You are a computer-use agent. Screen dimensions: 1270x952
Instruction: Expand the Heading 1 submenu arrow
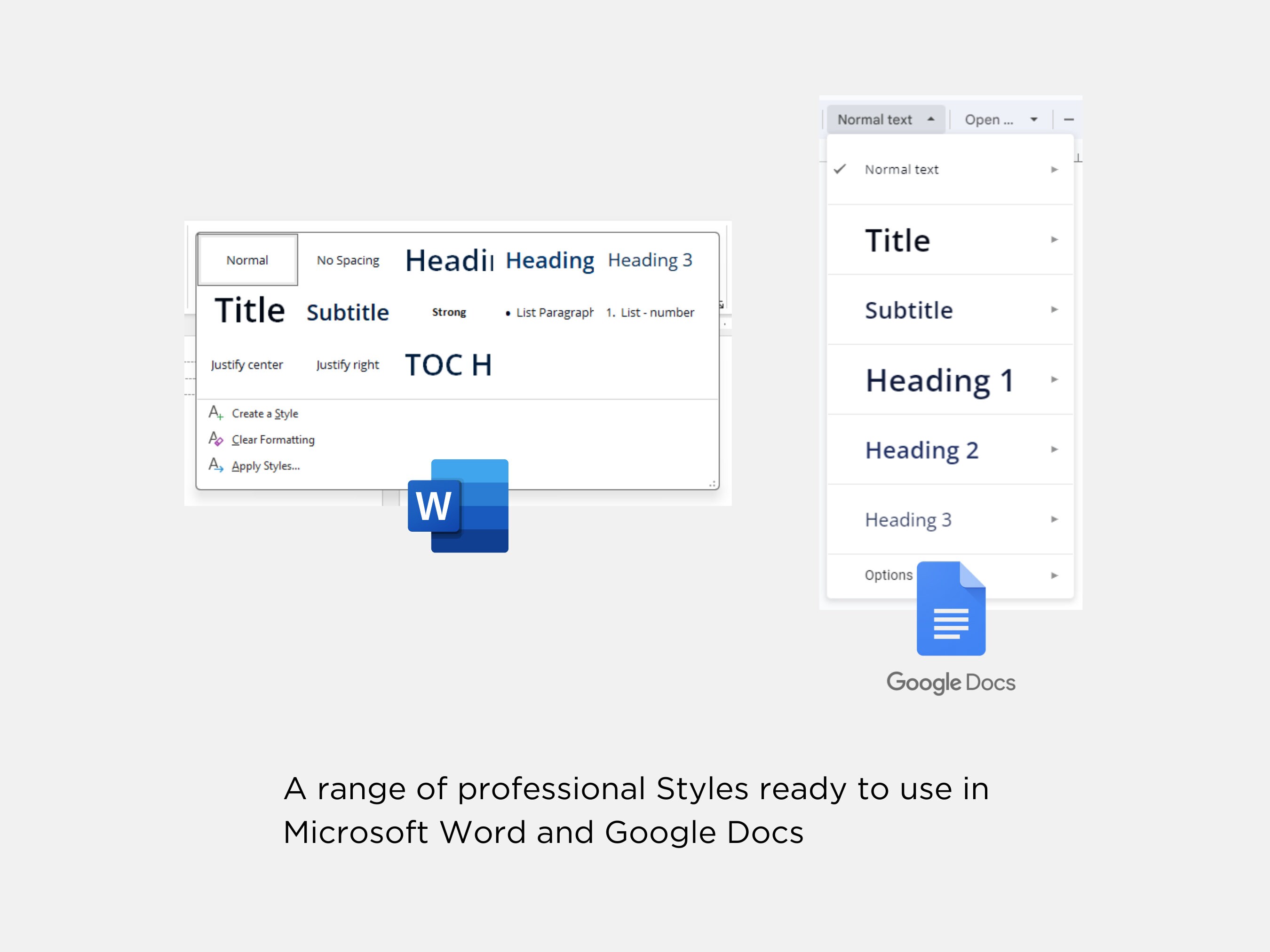pyautogui.click(x=1054, y=379)
